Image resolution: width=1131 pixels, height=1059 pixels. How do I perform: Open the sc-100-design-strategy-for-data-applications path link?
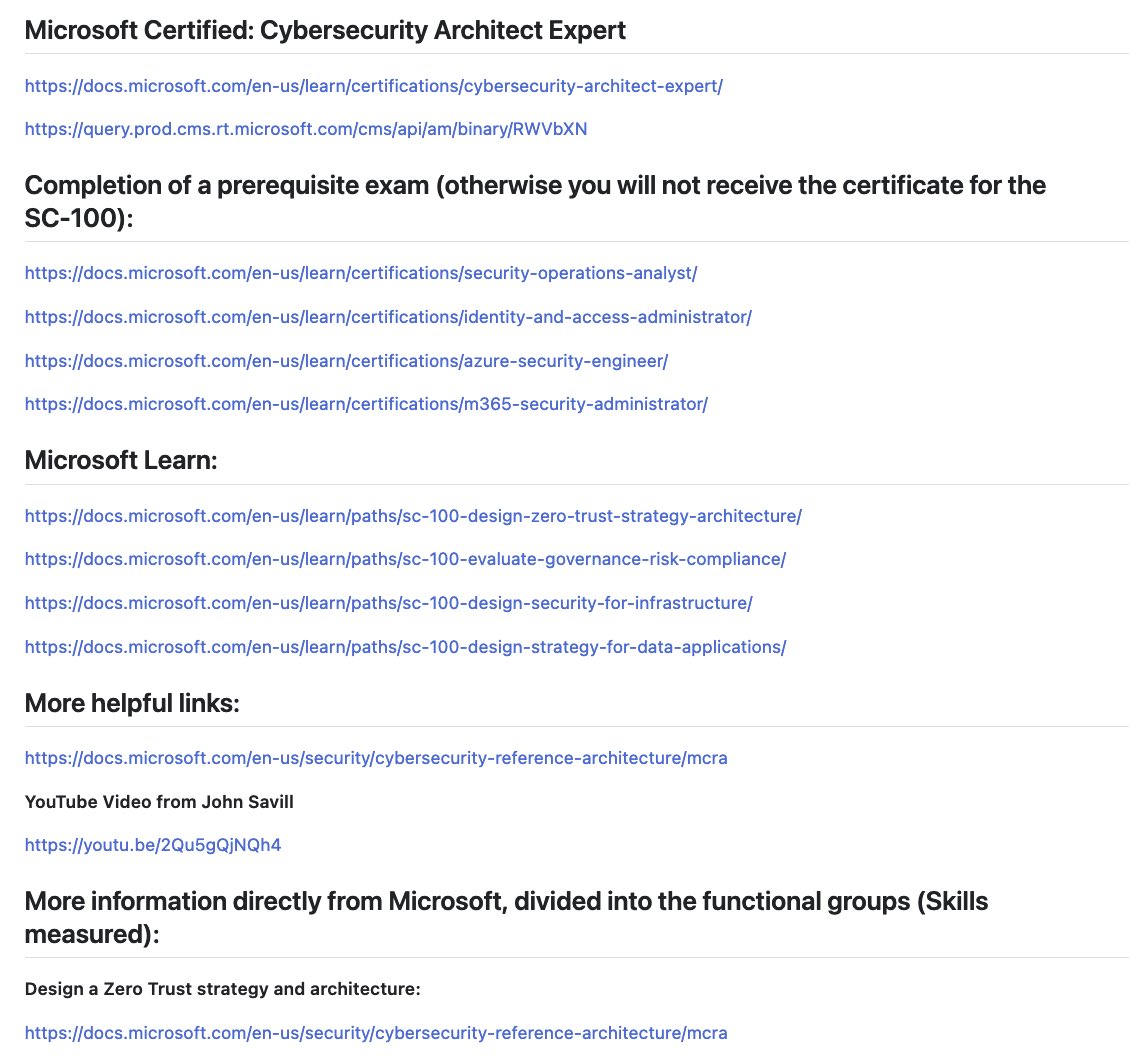[x=405, y=647]
